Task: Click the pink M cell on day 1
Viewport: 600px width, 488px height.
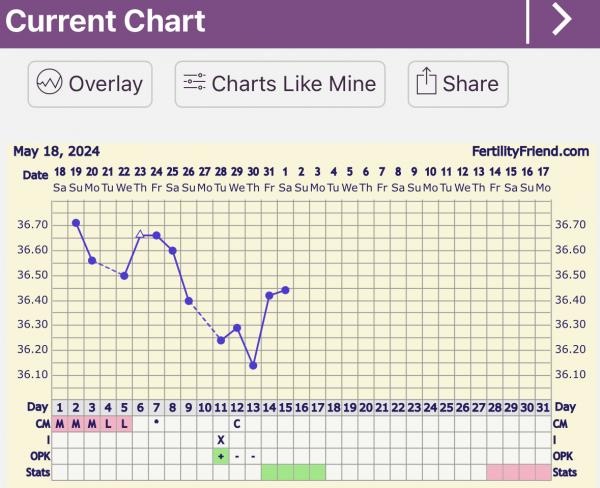Action: coord(60,424)
